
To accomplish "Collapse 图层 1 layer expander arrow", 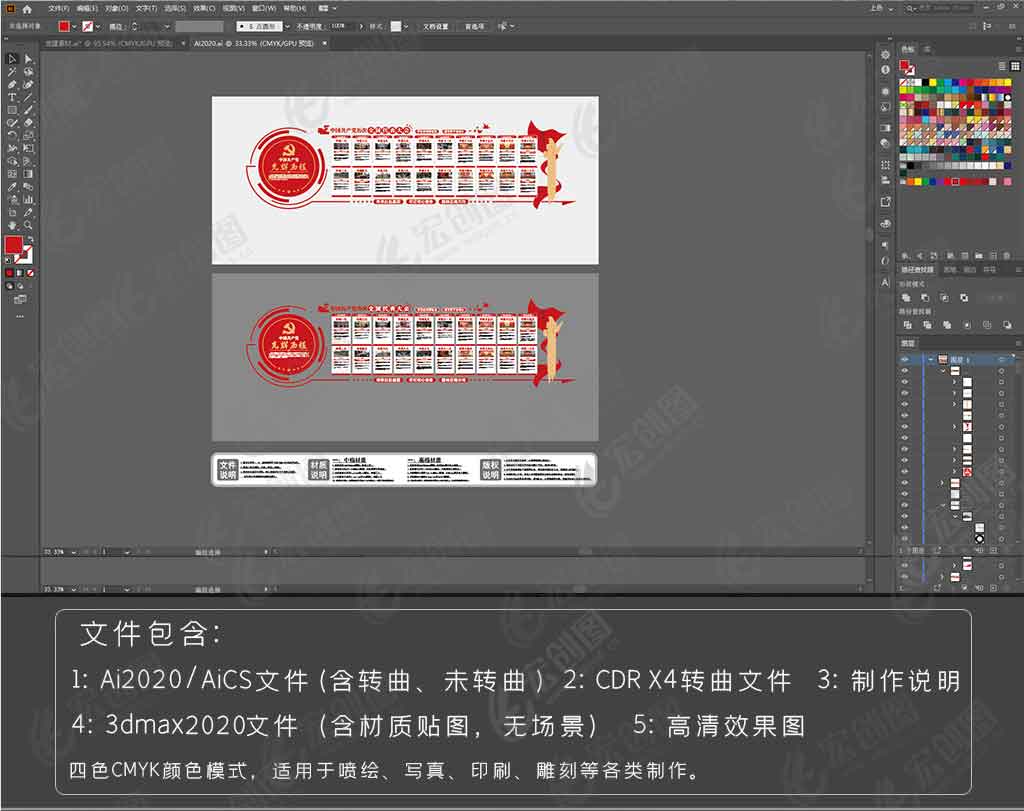I will (931, 359).
